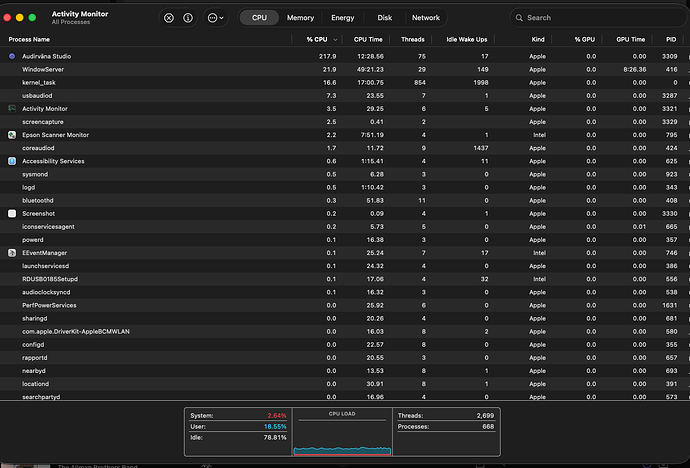The height and width of the screenshot is (468, 690).
Task: Click the 217.9 CPU value for Audirvāna
Action: [x=327, y=56]
